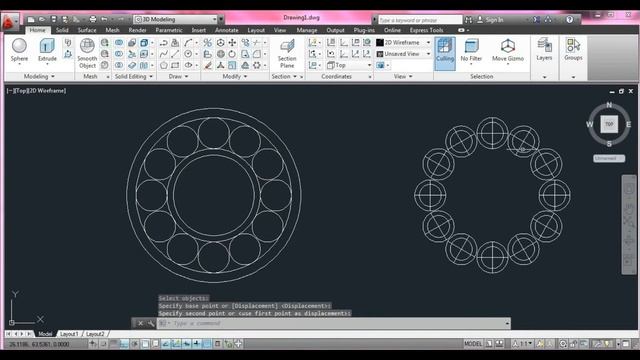Expand the Draw panel

point(178,76)
